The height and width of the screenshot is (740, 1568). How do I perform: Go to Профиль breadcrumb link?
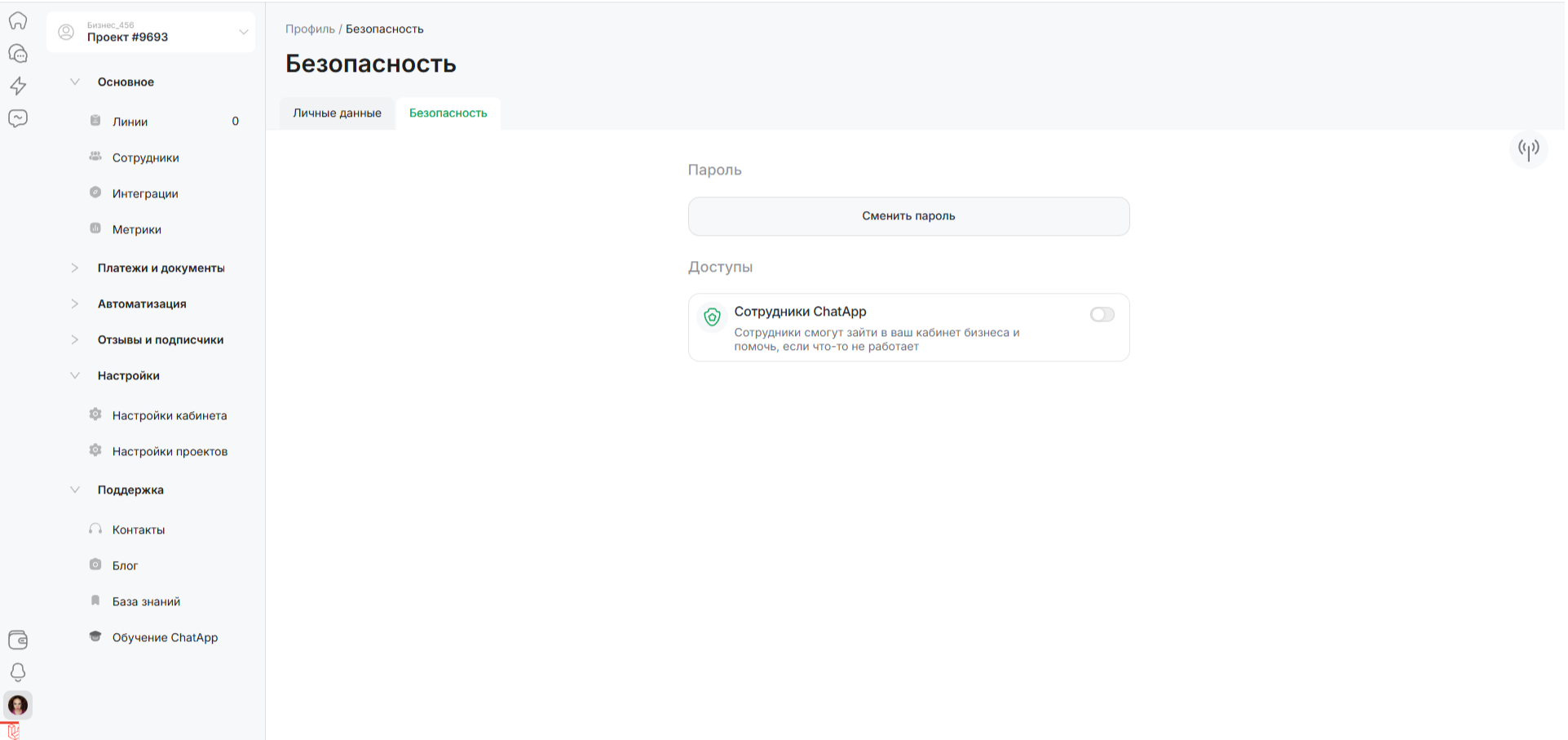click(x=310, y=29)
